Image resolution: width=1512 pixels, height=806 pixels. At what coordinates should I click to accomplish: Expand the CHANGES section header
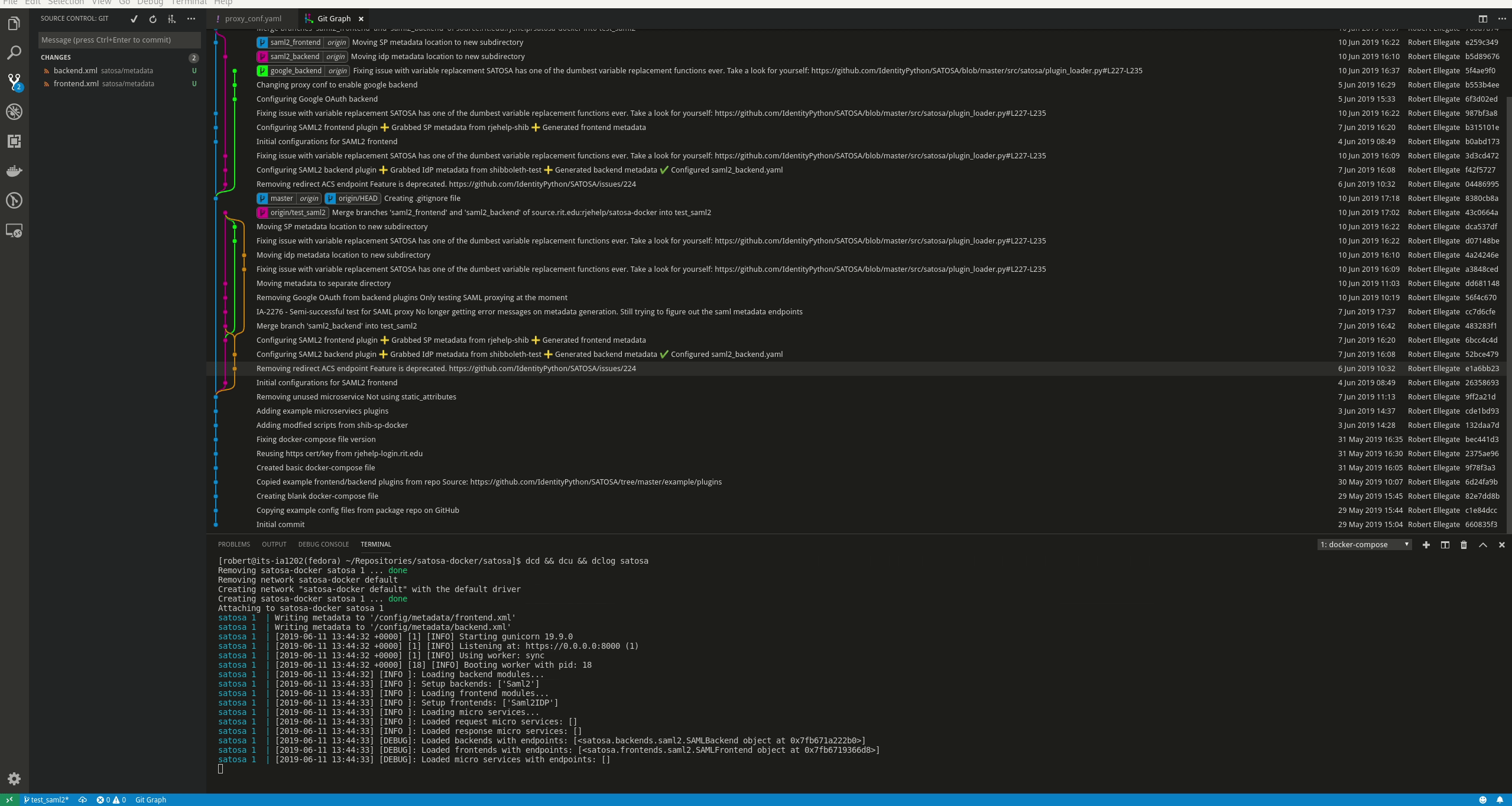click(x=56, y=57)
